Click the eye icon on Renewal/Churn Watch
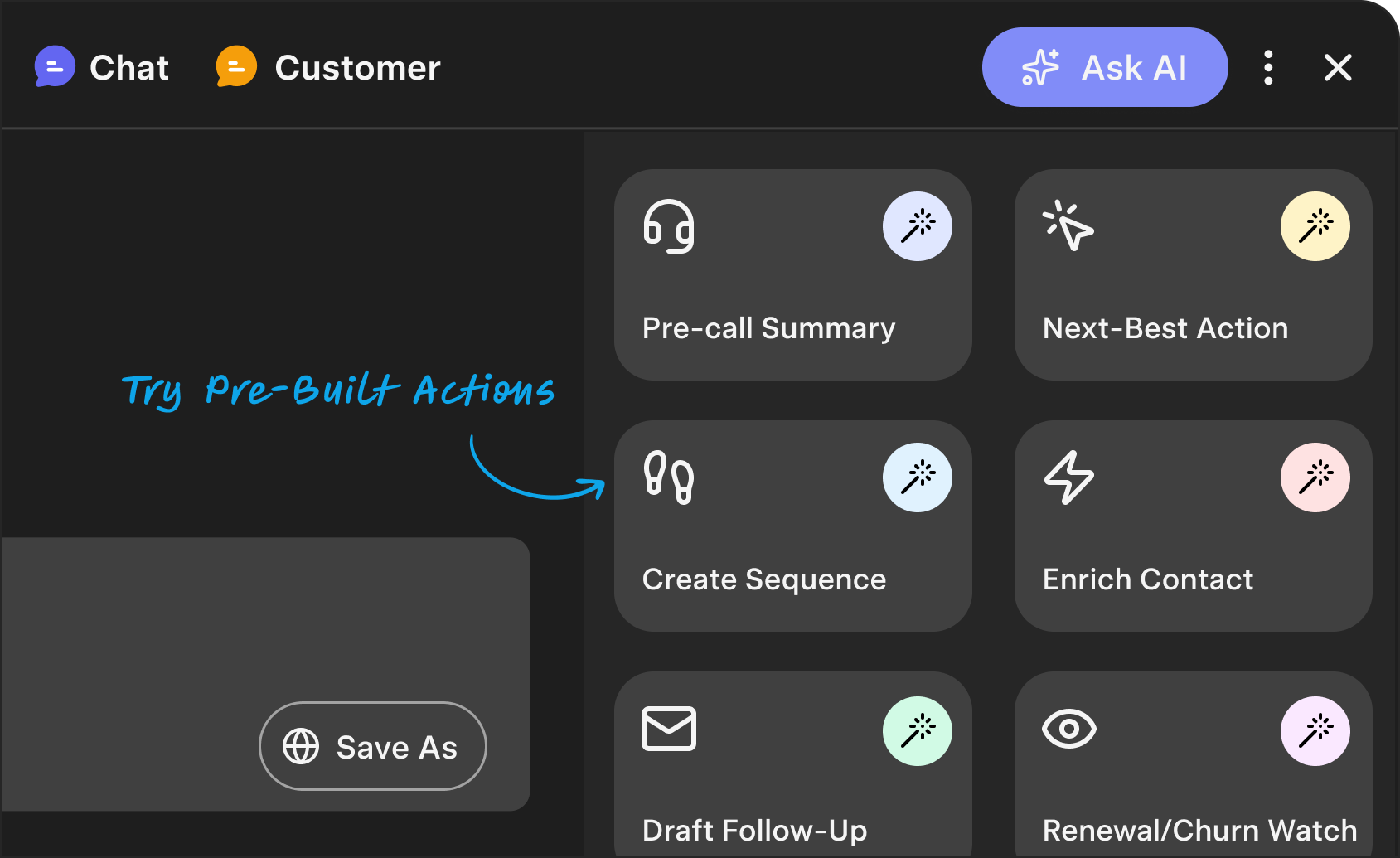Viewport: 1400px width, 858px height. [x=1068, y=729]
